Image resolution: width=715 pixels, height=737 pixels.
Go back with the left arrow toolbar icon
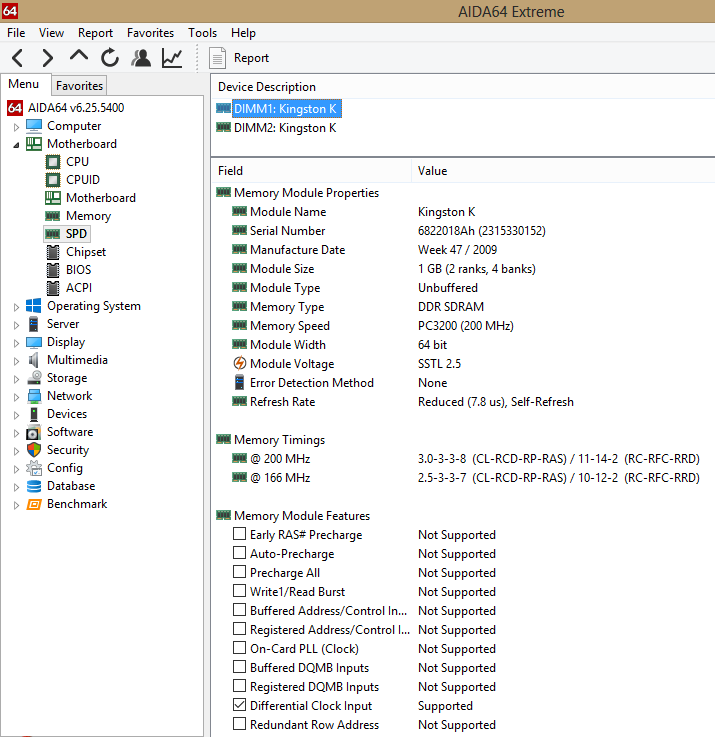(17, 58)
